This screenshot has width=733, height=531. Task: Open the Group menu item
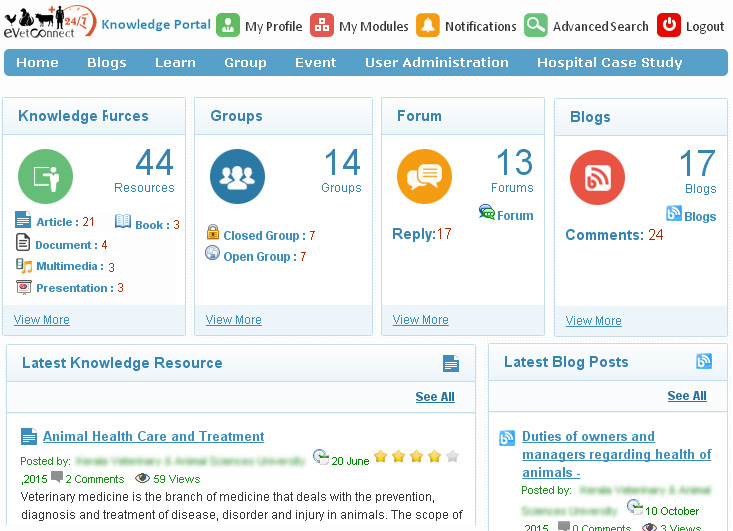(245, 63)
